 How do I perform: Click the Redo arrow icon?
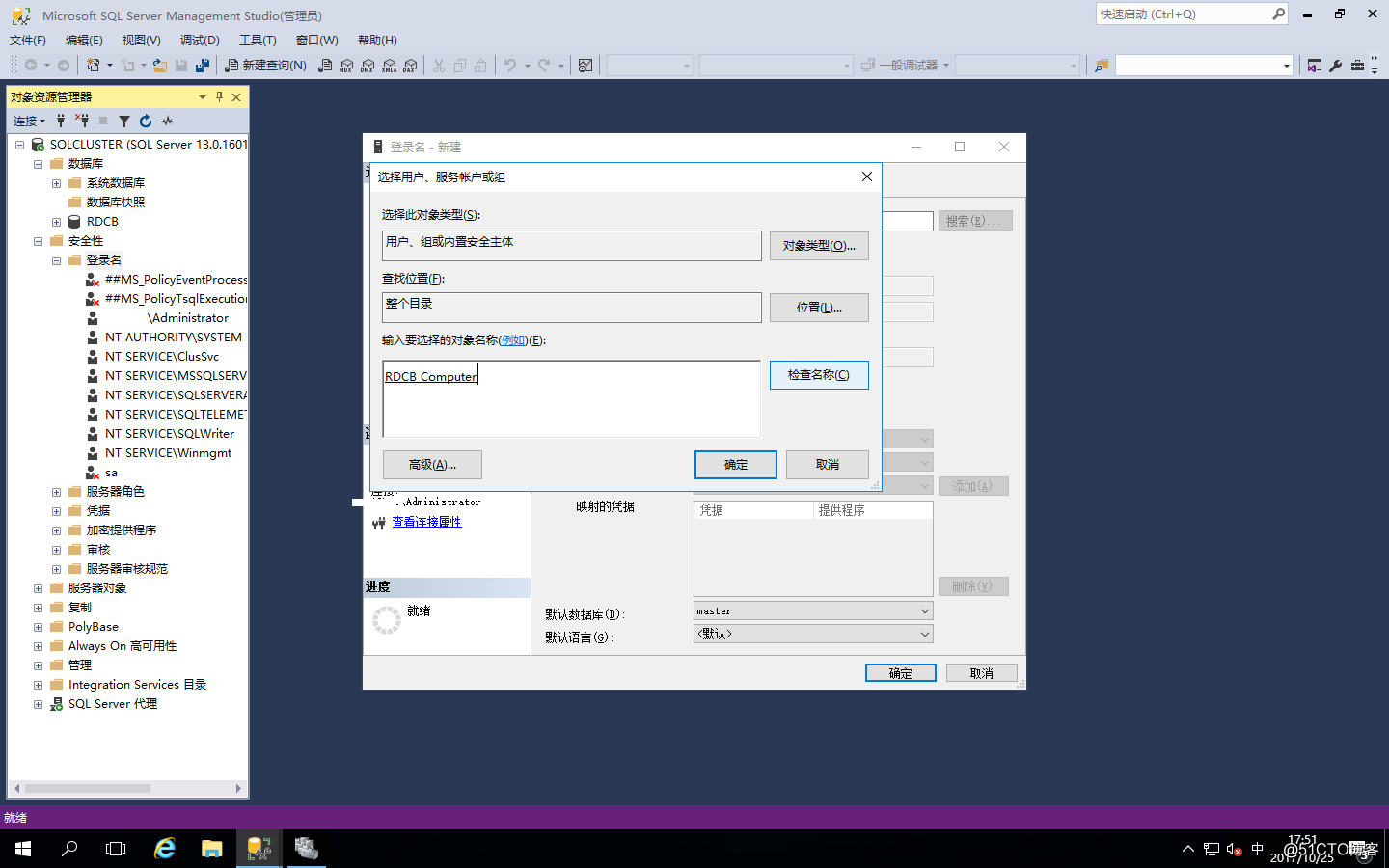pyautogui.click(x=544, y=66)
